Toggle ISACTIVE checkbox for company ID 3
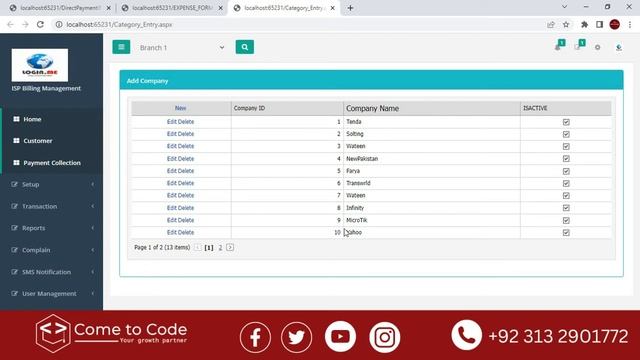Screen dimensions: 640x360 pos(566,147)
